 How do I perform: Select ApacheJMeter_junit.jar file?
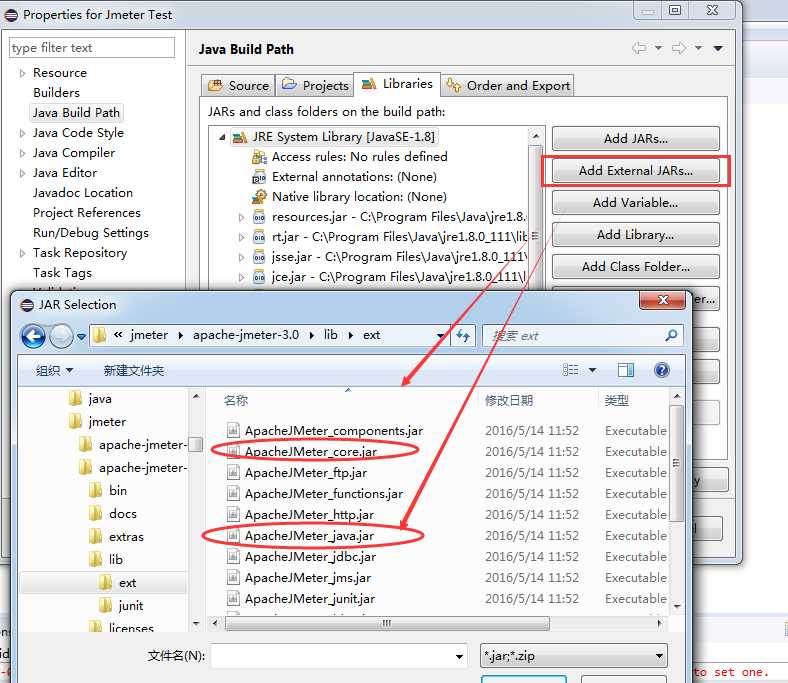[x=310, y=599]
